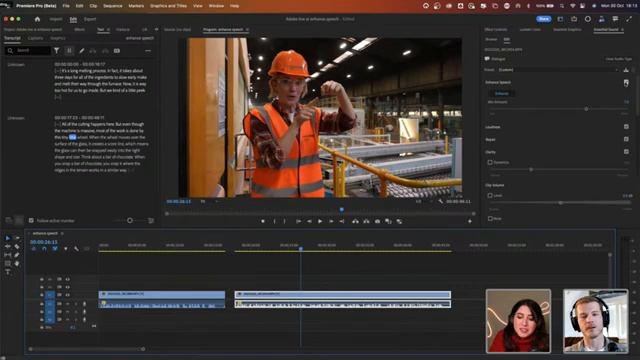Select the Selection tool in tools panel

pos(7,238)
